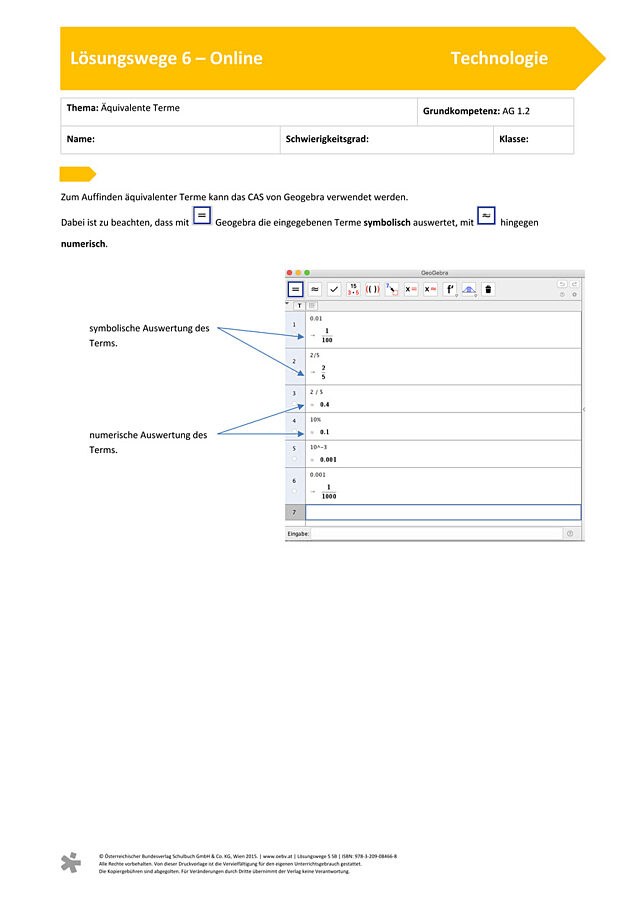This screenshot has height=905, width=640.
Task: Click the input '10^-3' in CAS row 5
Action: tap(319, 447)
